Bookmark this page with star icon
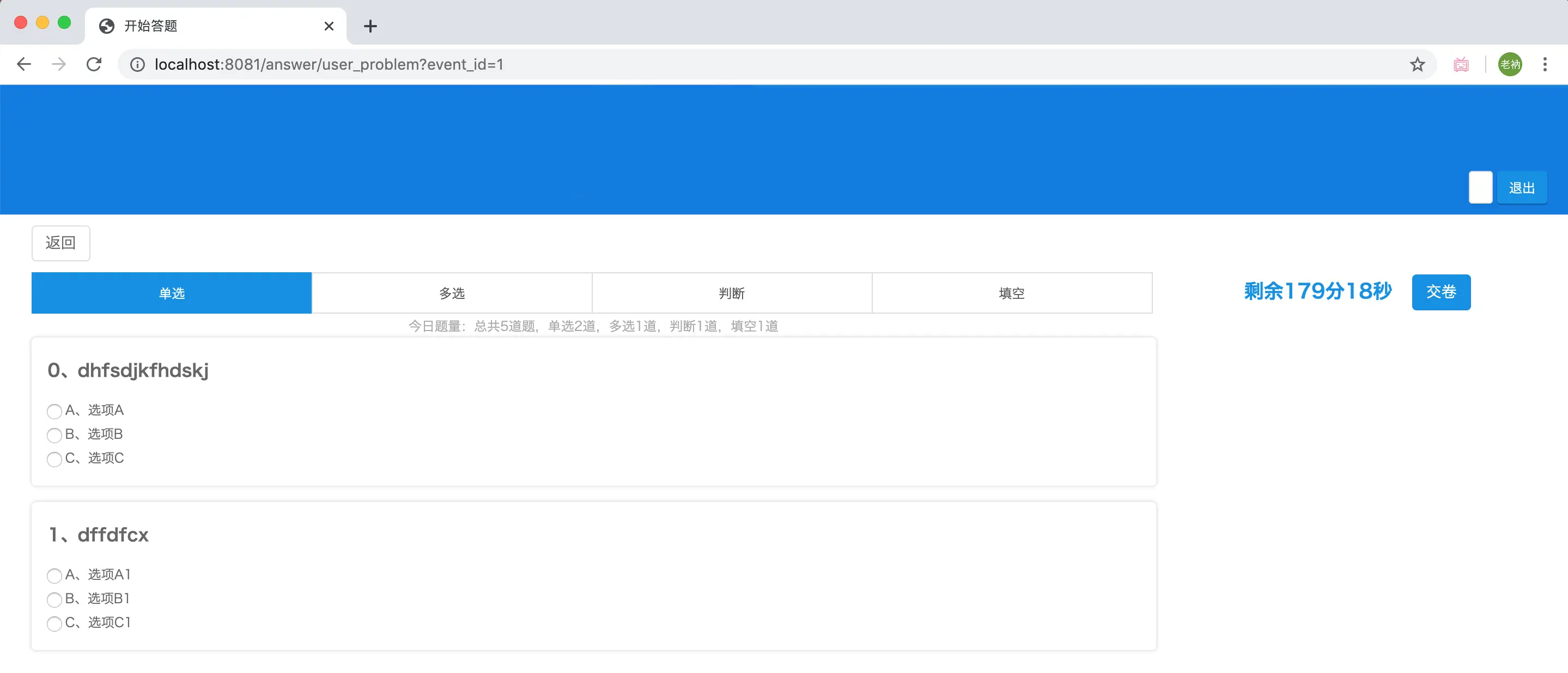Screen dimensions: 1568x673 click(x=1417, y=64)
